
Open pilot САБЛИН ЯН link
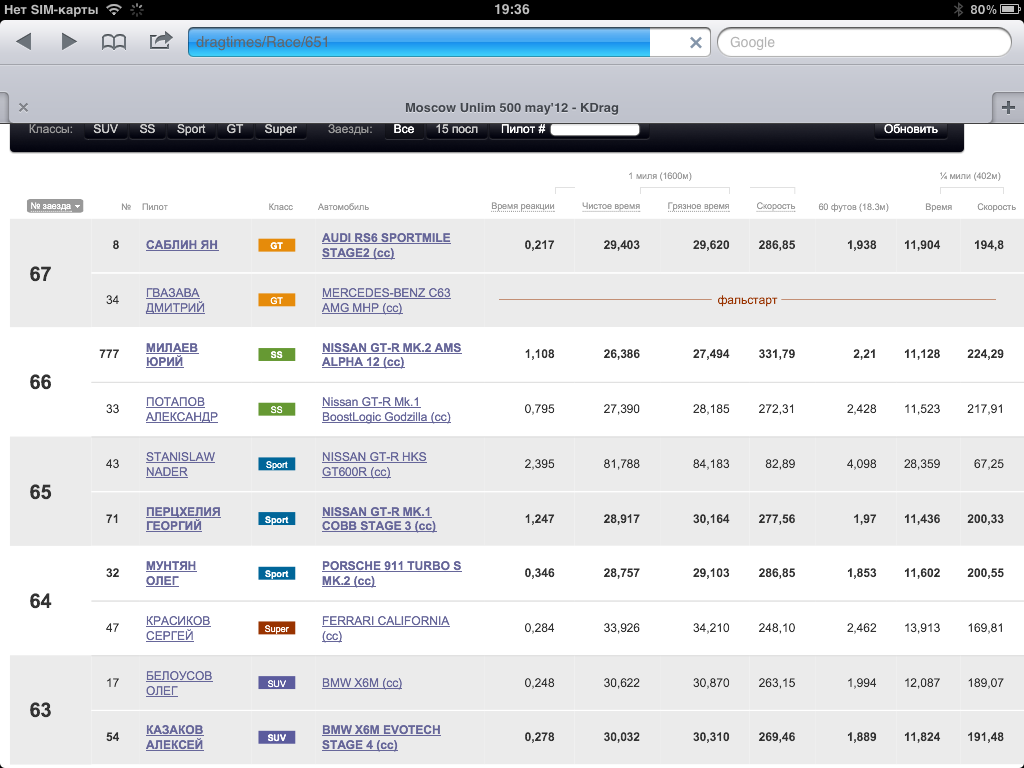pos(182,245)
